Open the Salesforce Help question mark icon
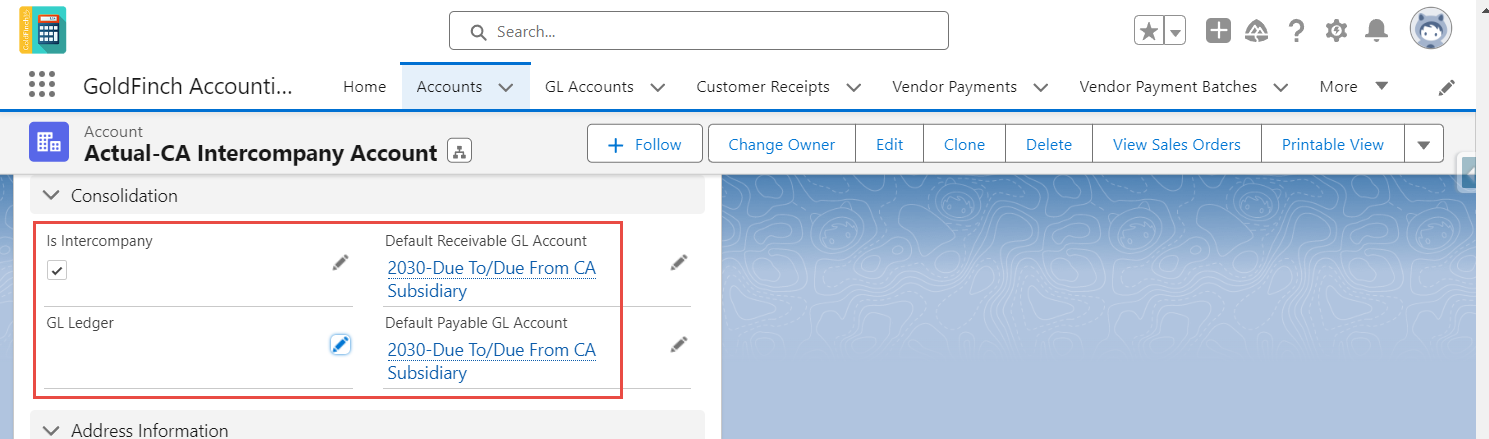Screen dimensions: 1489x439 [x=1296, y=31]
